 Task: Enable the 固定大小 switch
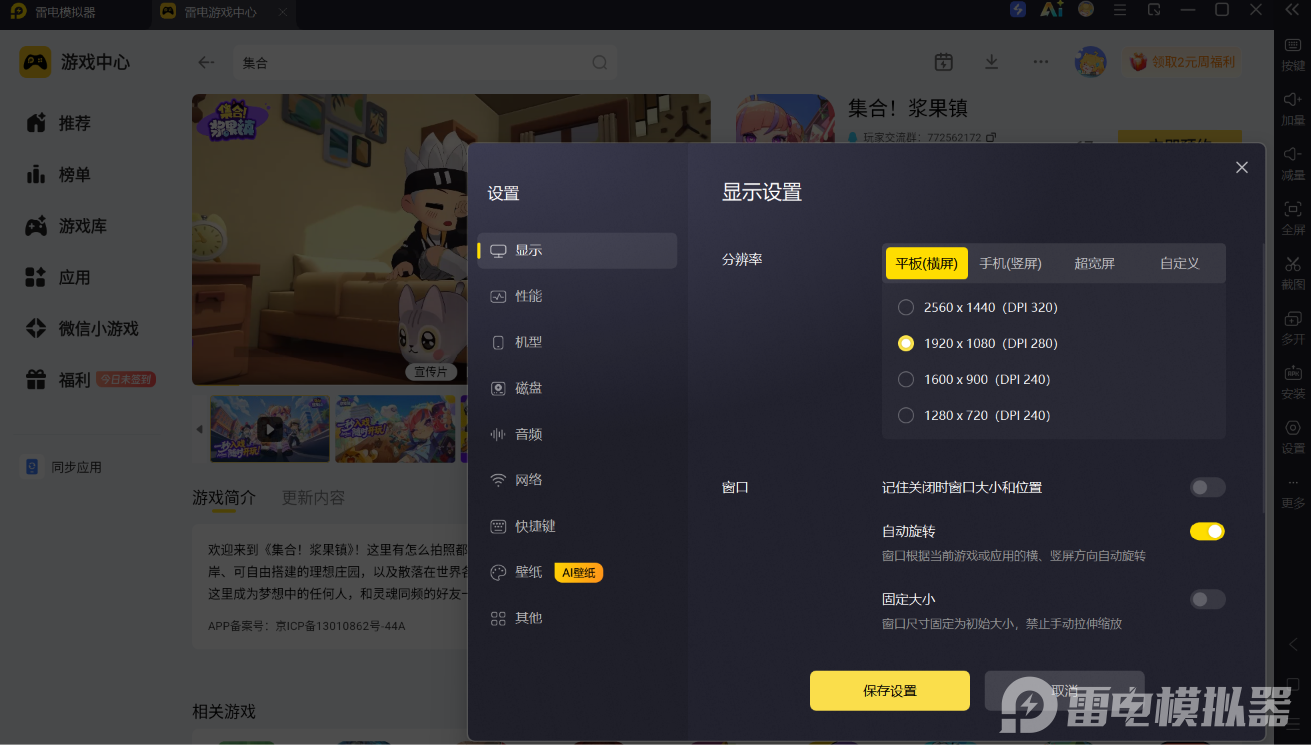(x=1207, y=600)
